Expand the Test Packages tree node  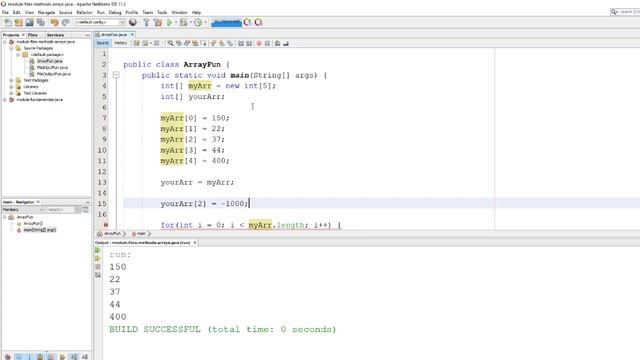tap(11, 80)
